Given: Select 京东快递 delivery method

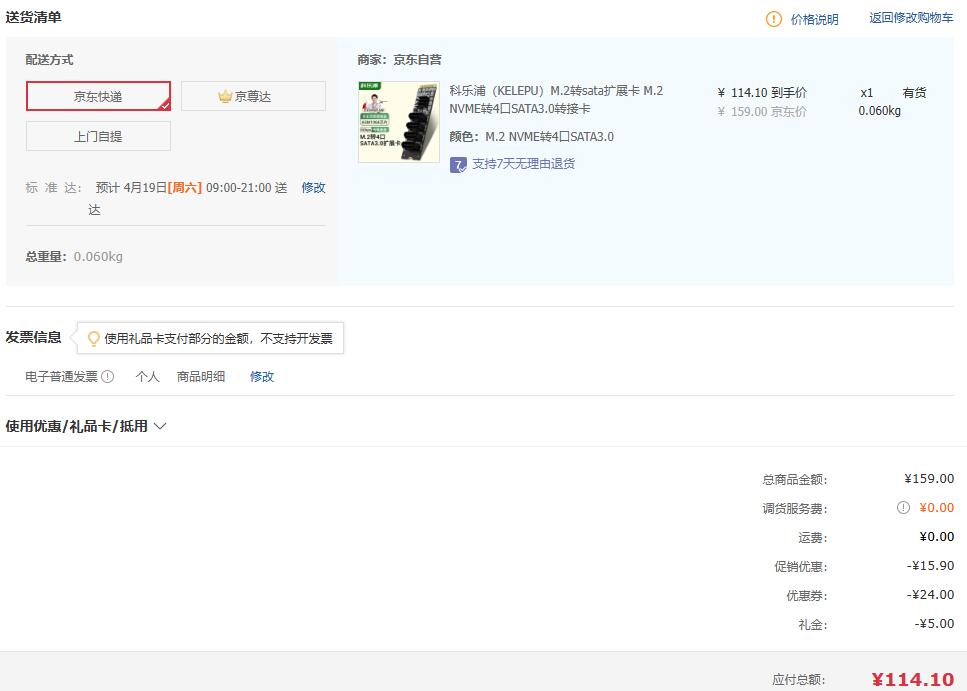Looking at the screenshot, I should (98, 96).
